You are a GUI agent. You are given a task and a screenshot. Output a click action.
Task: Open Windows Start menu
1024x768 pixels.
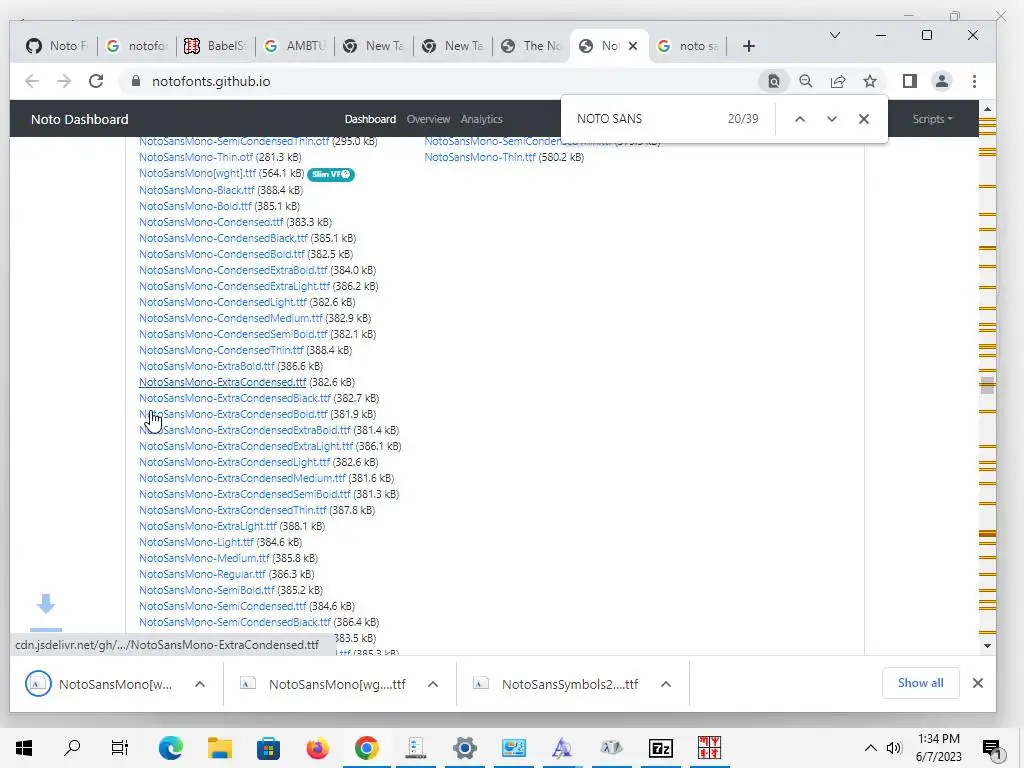point(24,748)
